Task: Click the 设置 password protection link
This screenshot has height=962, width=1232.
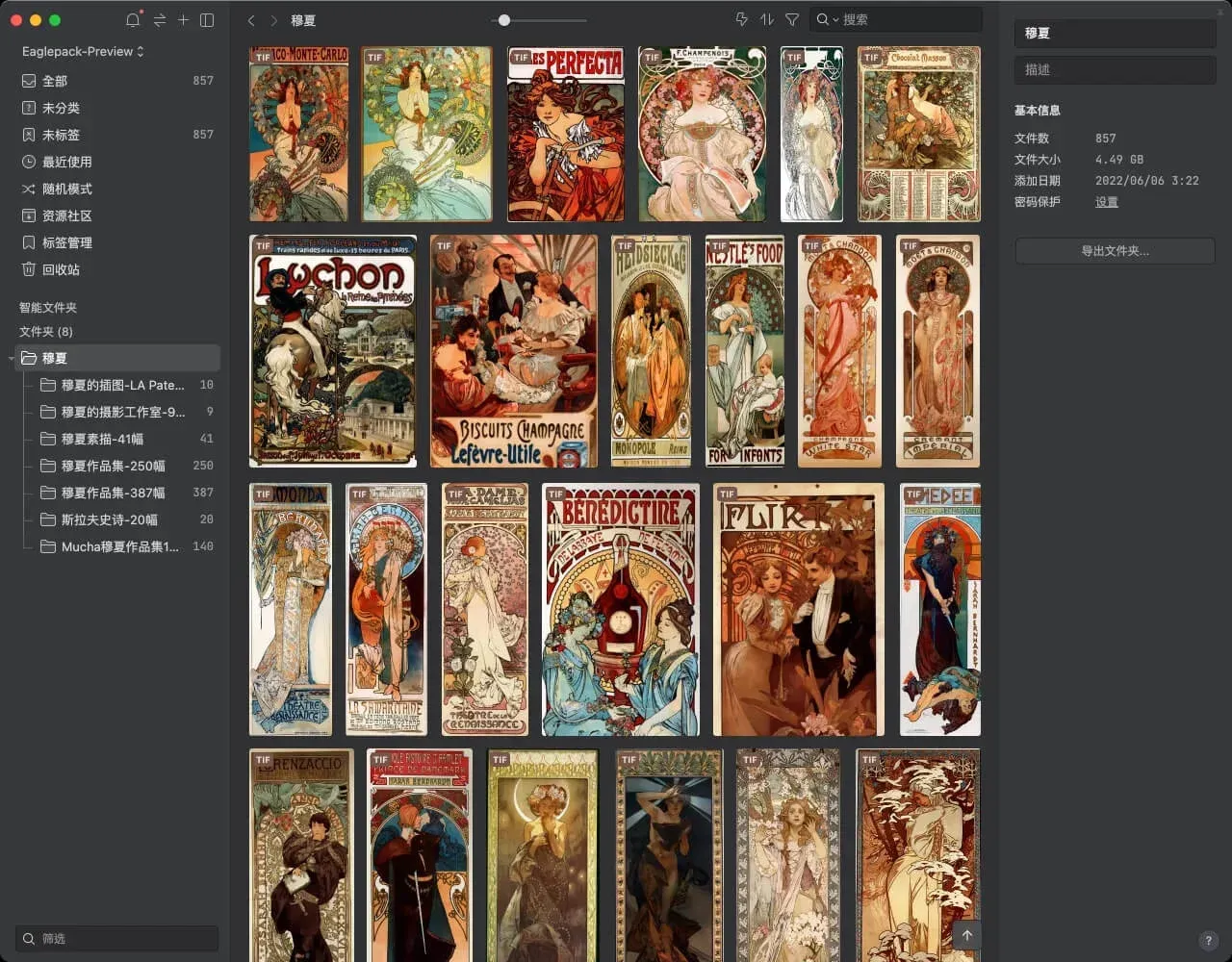Action: pos(1107,202)
